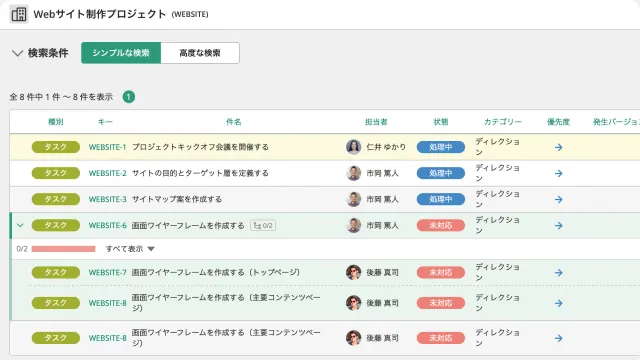This screenshot has height=360, width=640.
Task: Click the priority arrow in WEBSITE-2 row
Action: pyautogui.click(x=559, y=173)
